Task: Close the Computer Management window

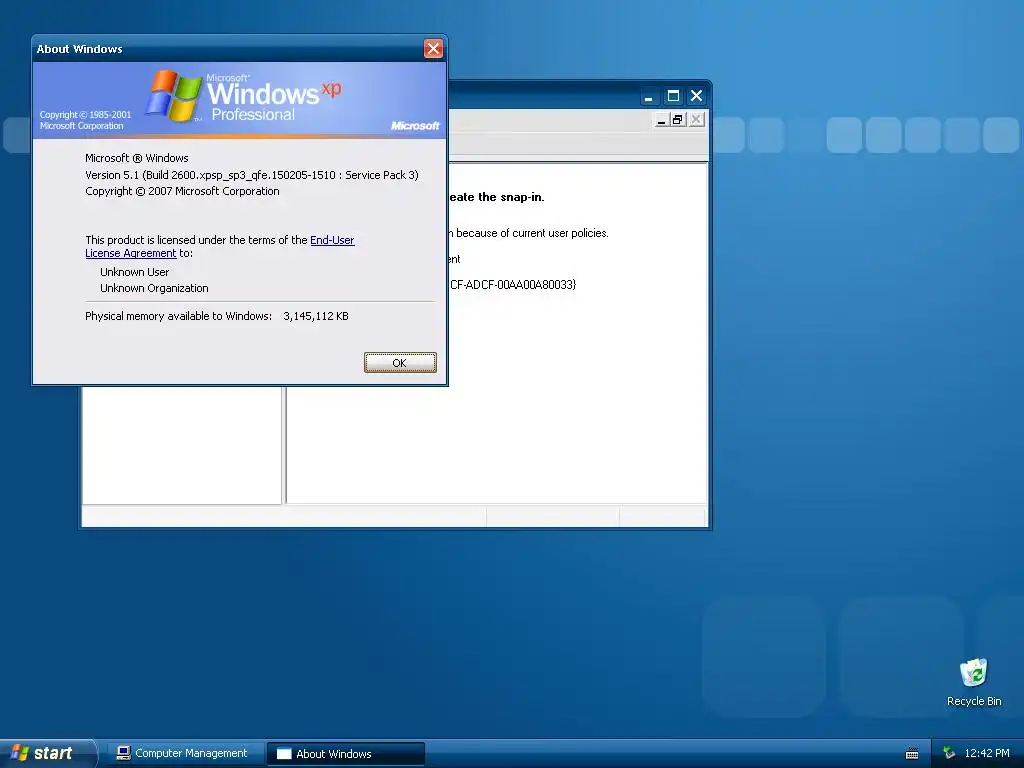Action: 696,96
